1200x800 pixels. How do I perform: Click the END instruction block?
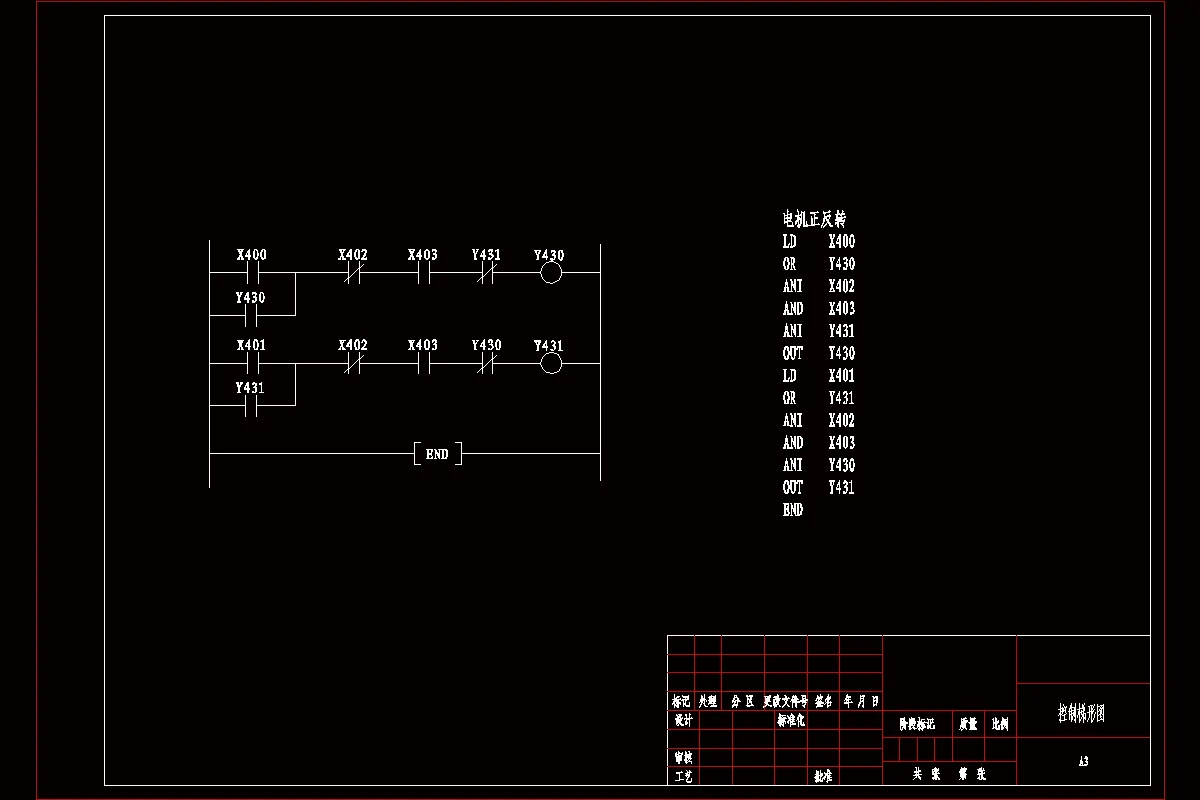436,452
